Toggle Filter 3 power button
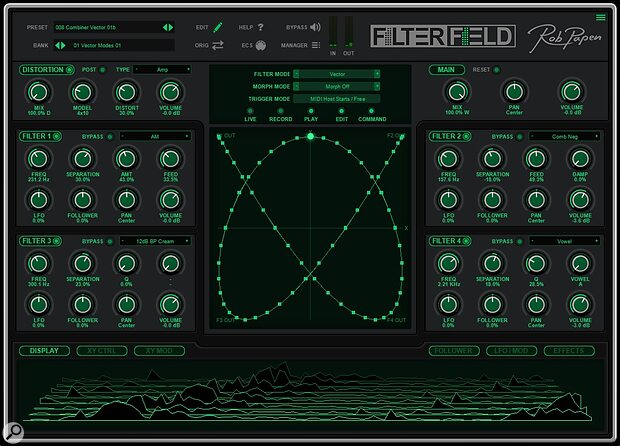 point(56,241)
